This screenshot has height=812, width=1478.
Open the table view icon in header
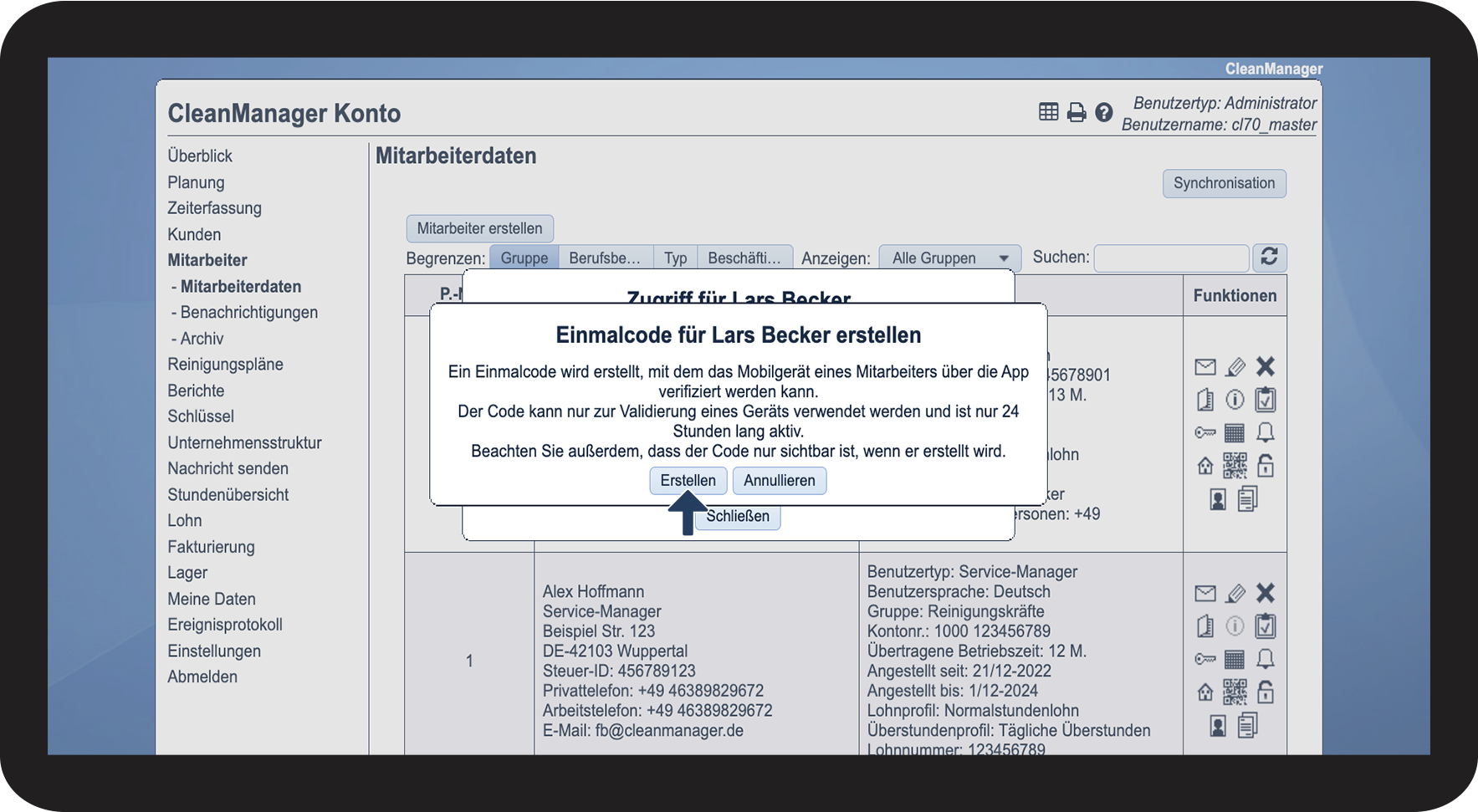click(x=1048, y=112)
